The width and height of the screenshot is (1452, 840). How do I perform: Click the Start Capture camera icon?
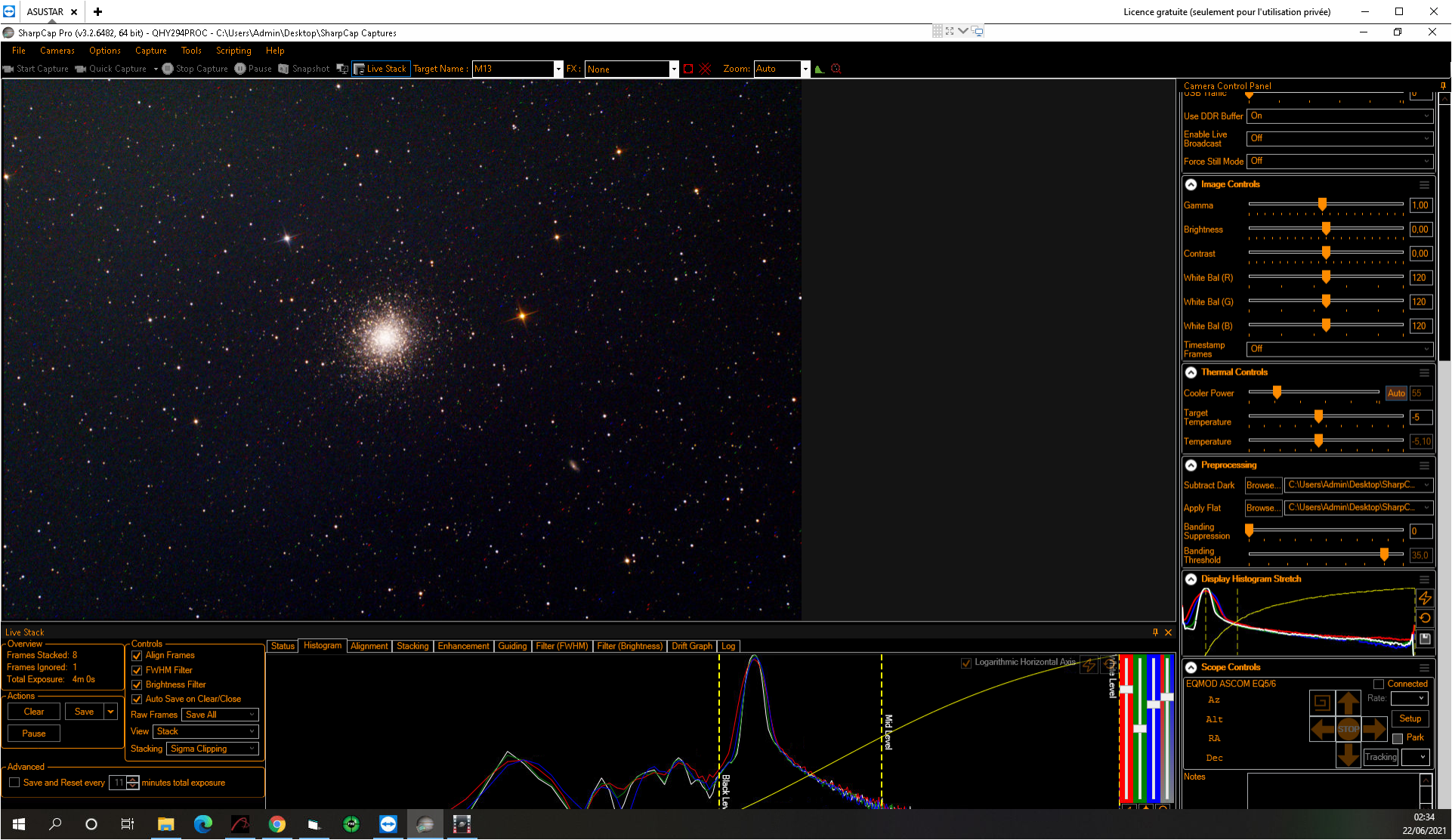pos(8,69)
